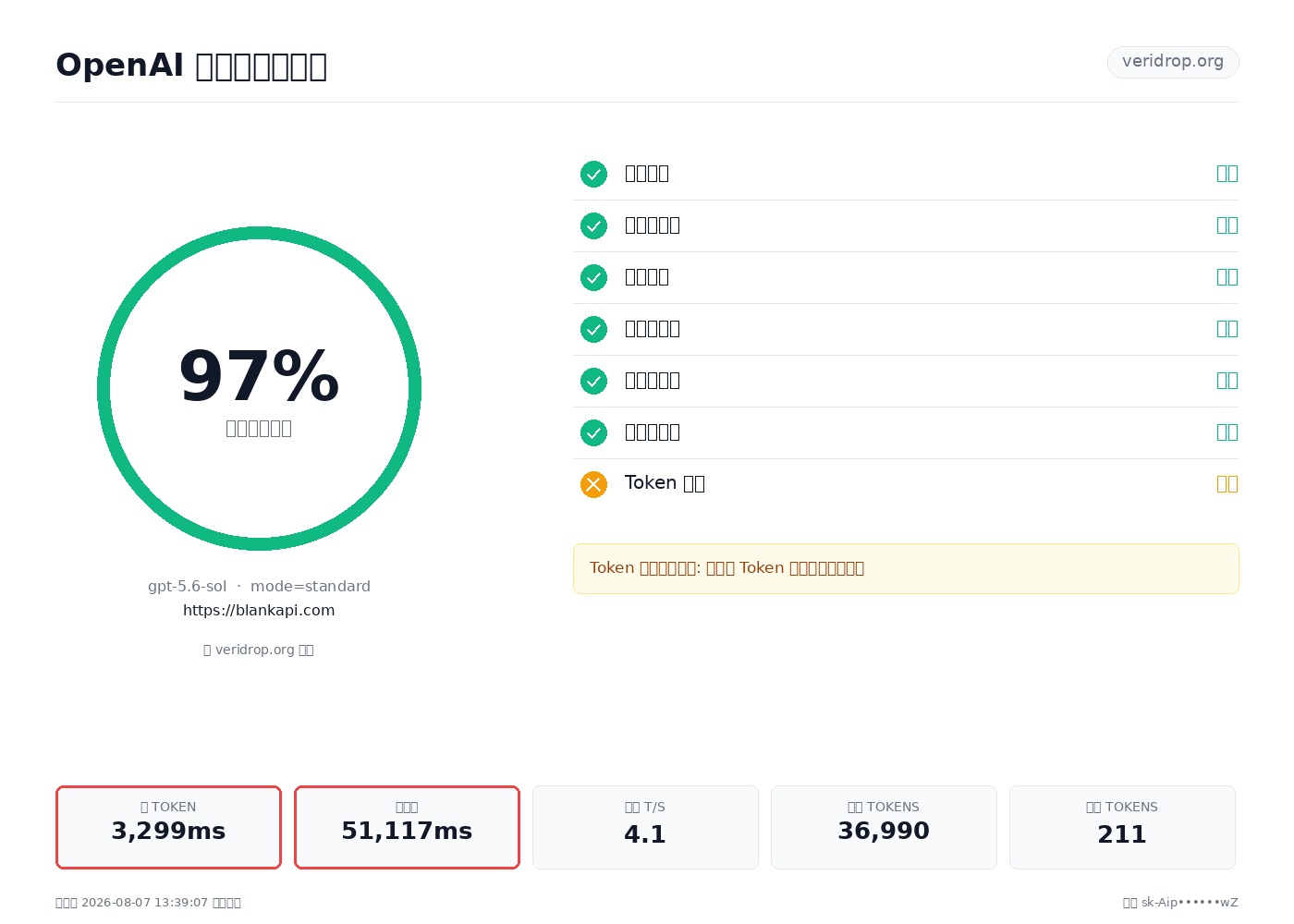Click the fifth green checkmark icon from top
Image resolution: width=1294 pixels, height=924 pixels.
pyautogui.click(x=593, y=381)
